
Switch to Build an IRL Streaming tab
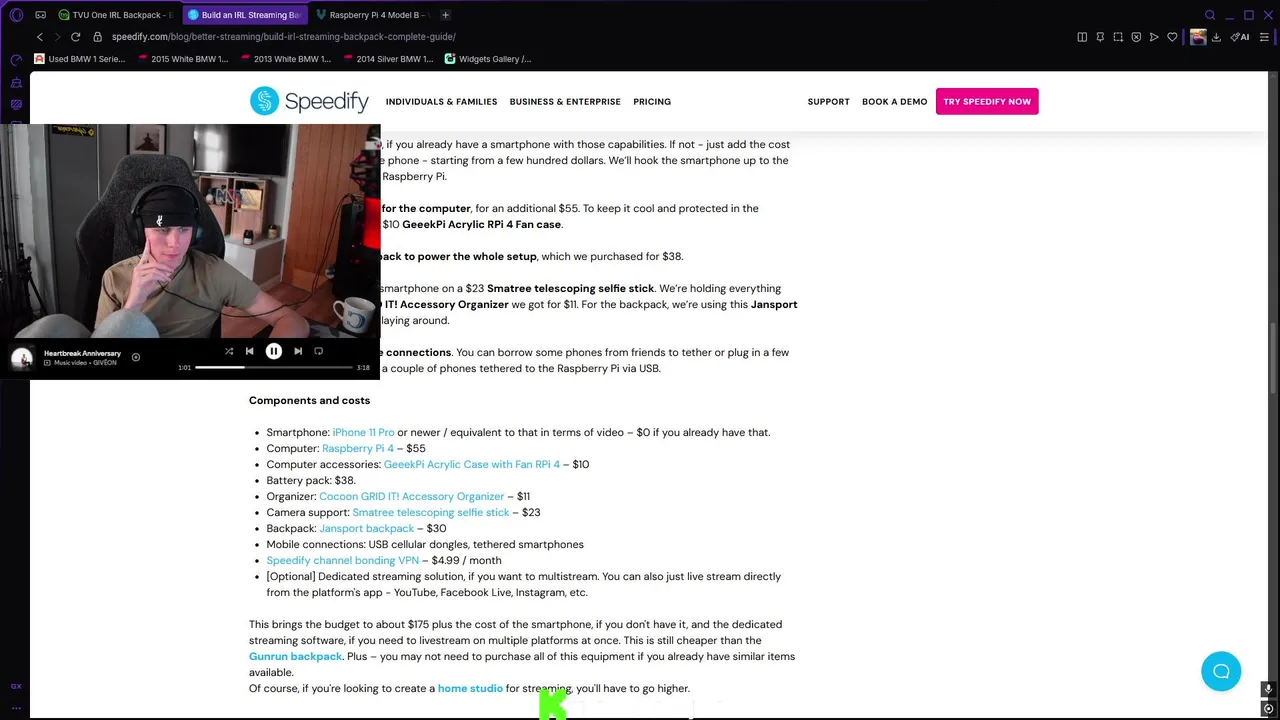coord(244,15)
